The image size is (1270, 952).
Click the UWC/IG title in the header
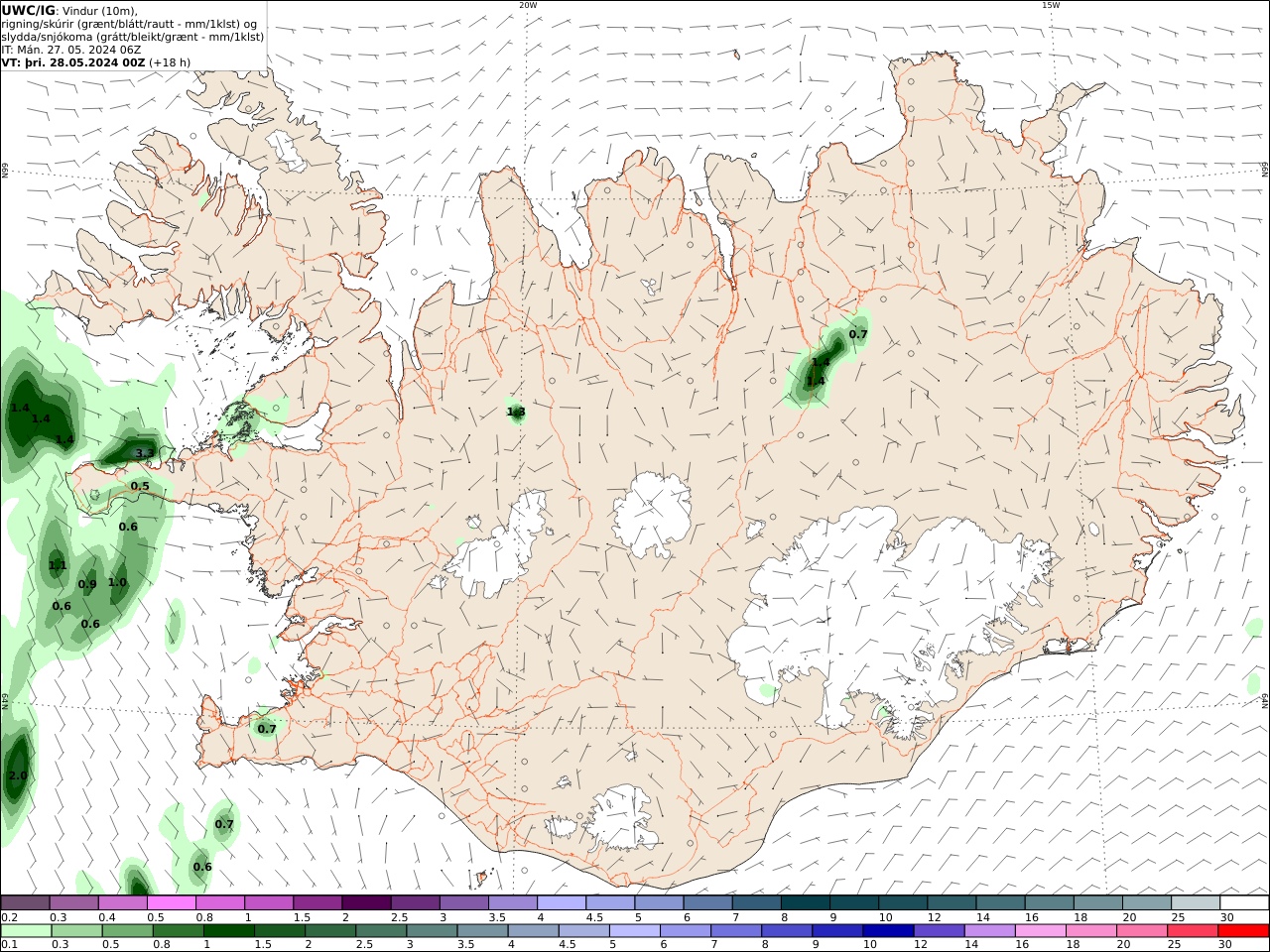[x=29, y=11]
